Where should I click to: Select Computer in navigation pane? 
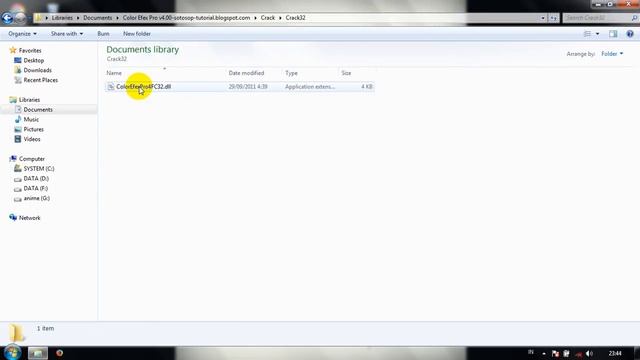click(32, 159)
